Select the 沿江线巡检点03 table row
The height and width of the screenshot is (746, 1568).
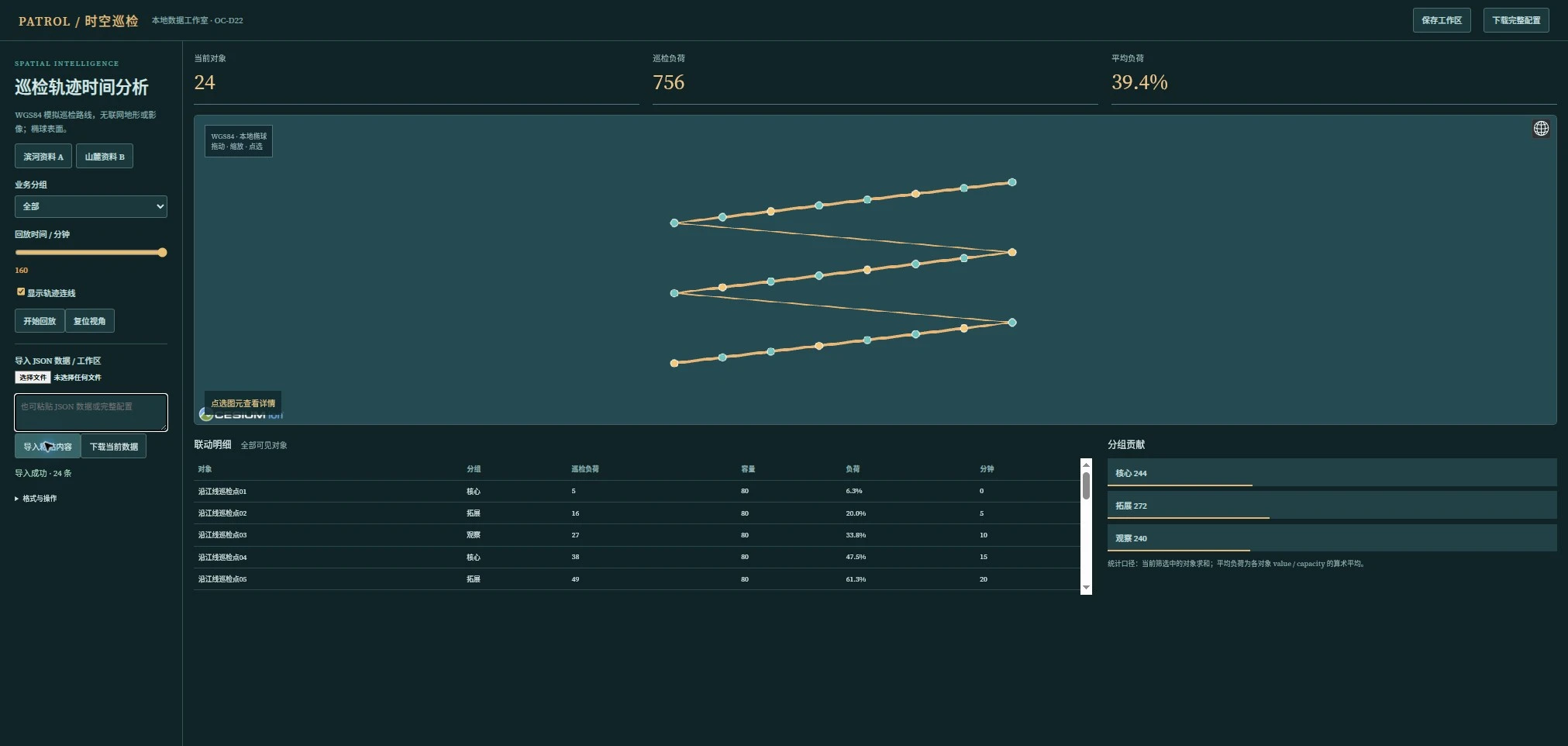click(x=636, y=535)
